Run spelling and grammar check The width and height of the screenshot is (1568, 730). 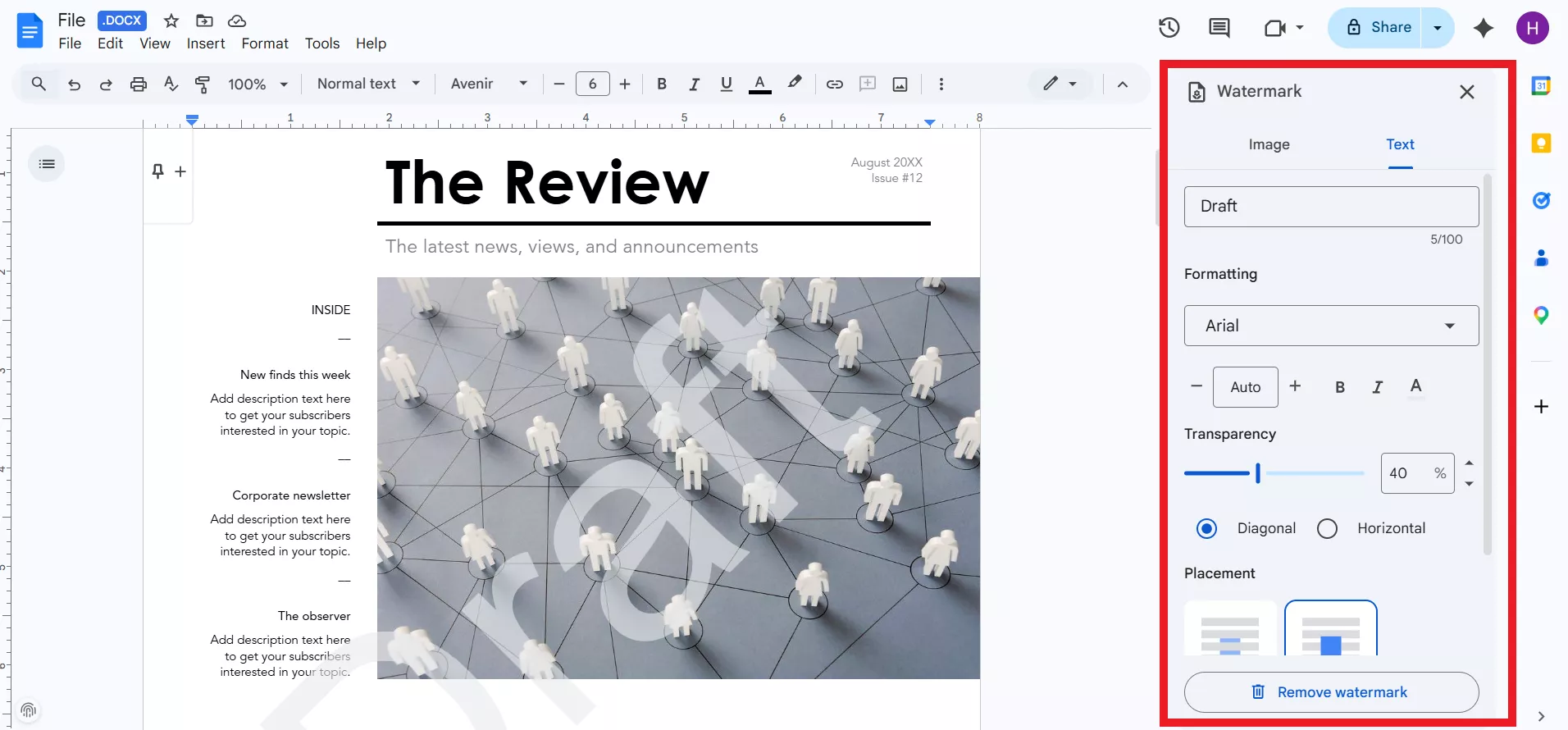171,84
